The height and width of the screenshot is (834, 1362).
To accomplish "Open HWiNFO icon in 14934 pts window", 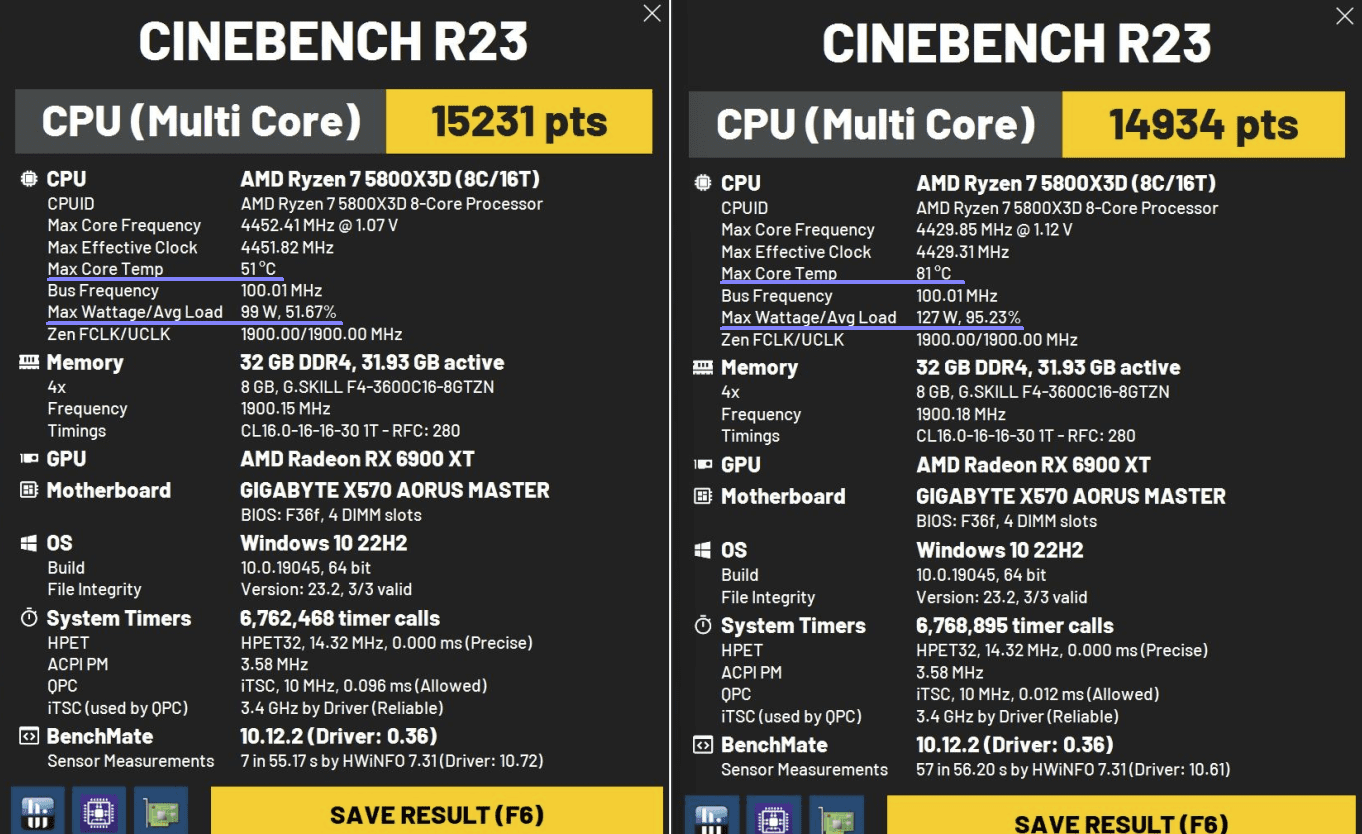I will click(712, 817).
